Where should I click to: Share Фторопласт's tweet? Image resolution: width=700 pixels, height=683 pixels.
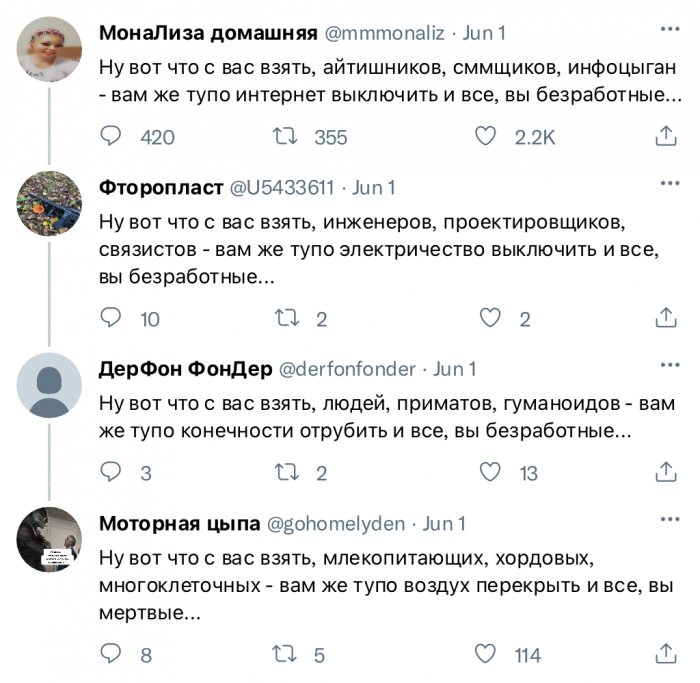(666, 318)
